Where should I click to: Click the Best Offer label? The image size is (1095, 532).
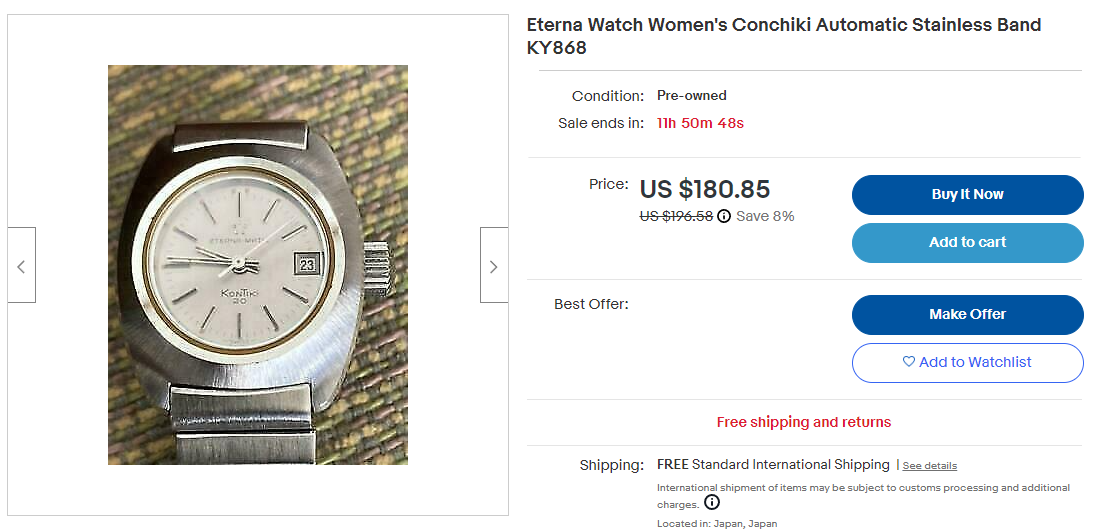click(591, 304)
